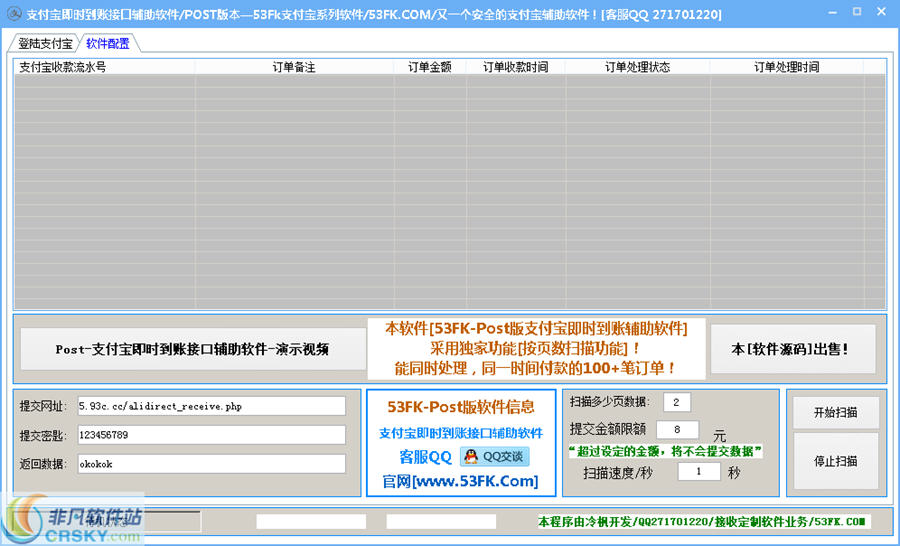Click the 订单备注 column header

point(294,67)
